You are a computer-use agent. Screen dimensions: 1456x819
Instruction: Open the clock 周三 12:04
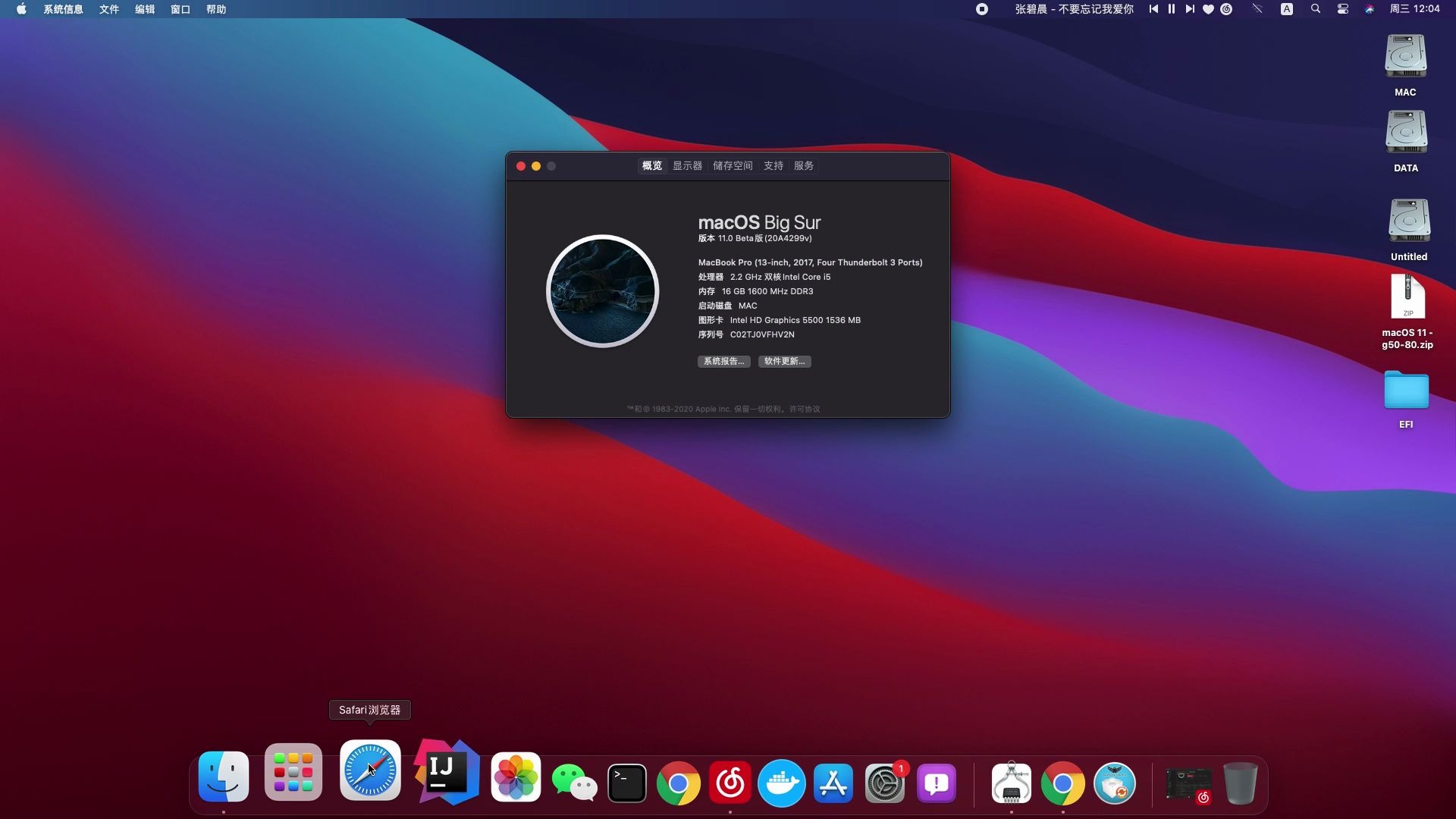[x=1415, y=9]
